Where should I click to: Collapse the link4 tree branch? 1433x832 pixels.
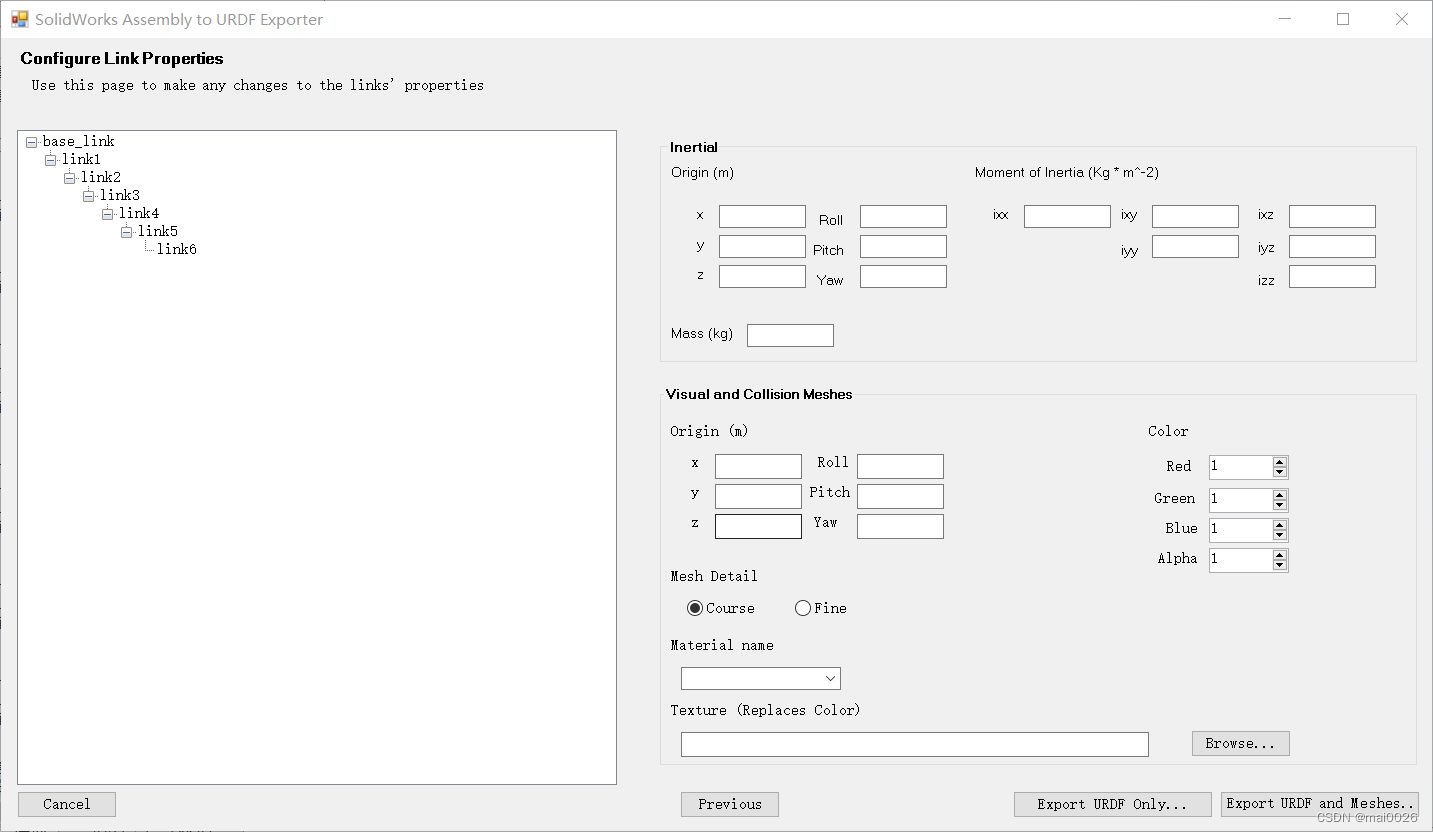point(107,212)
